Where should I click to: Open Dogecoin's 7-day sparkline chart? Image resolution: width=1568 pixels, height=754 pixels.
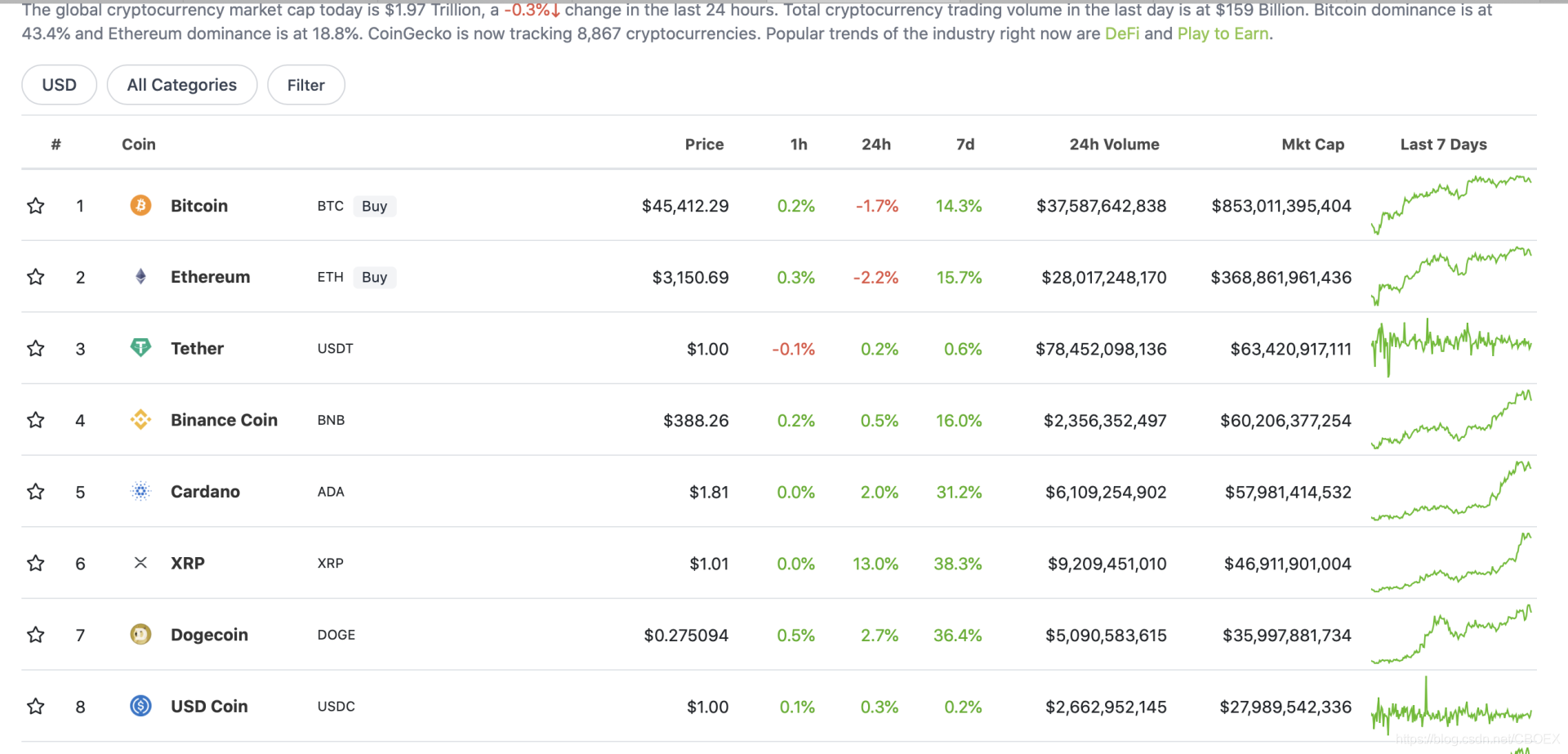1452,633
